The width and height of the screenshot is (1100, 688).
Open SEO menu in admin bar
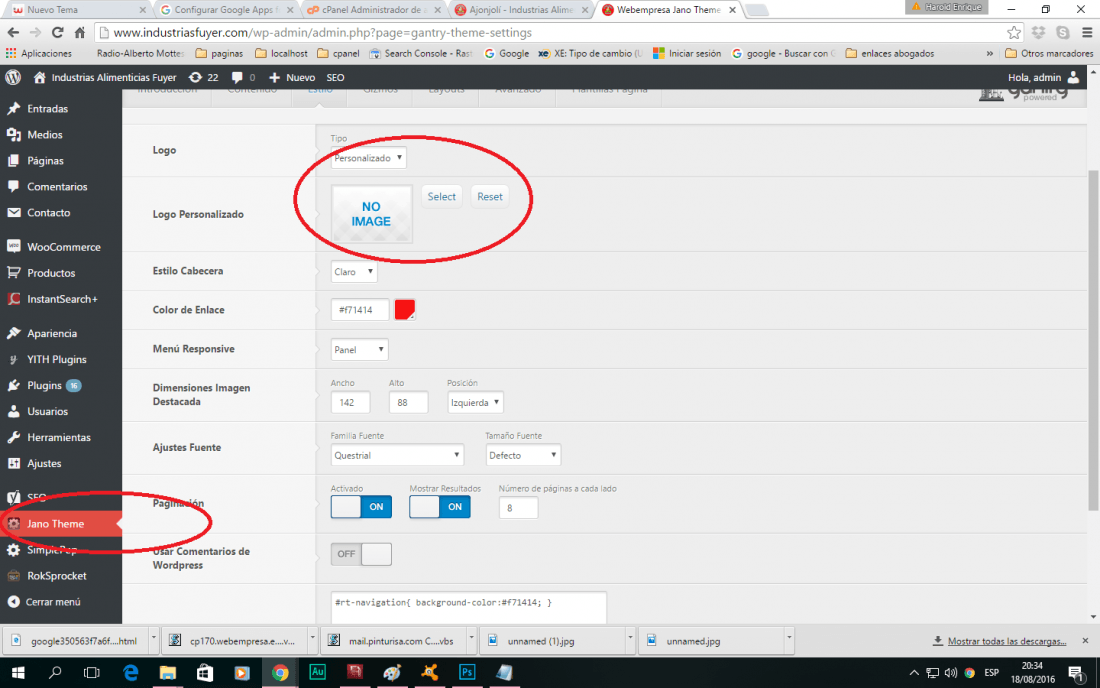point(335,77)
